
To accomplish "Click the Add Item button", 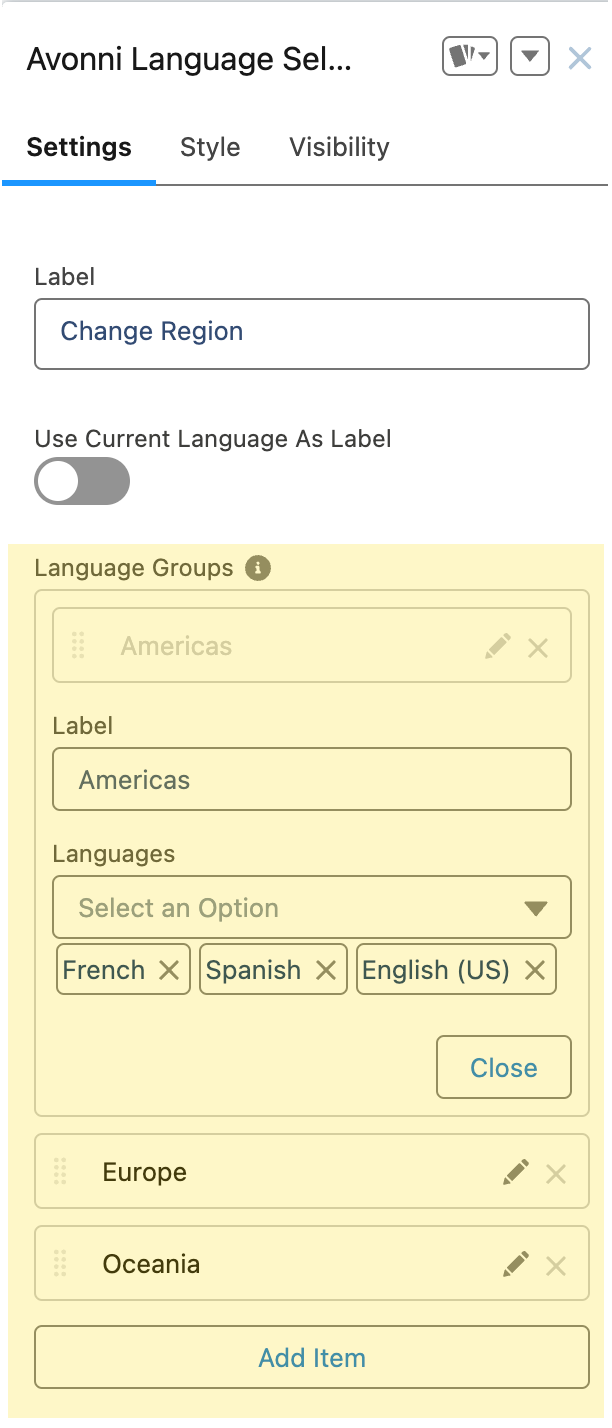I will [x=312, y=1357].
